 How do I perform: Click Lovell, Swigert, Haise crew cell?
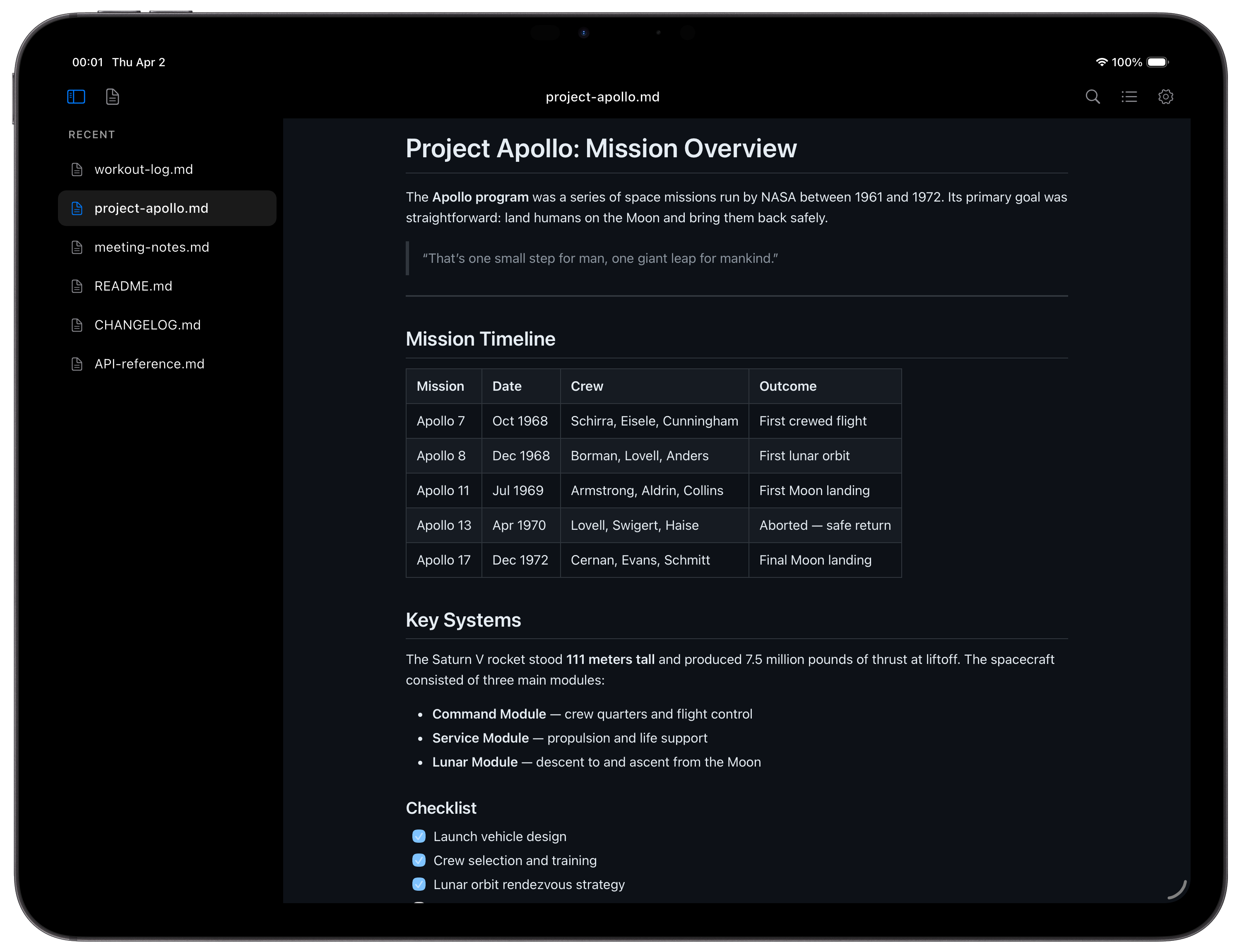(654, 525)
